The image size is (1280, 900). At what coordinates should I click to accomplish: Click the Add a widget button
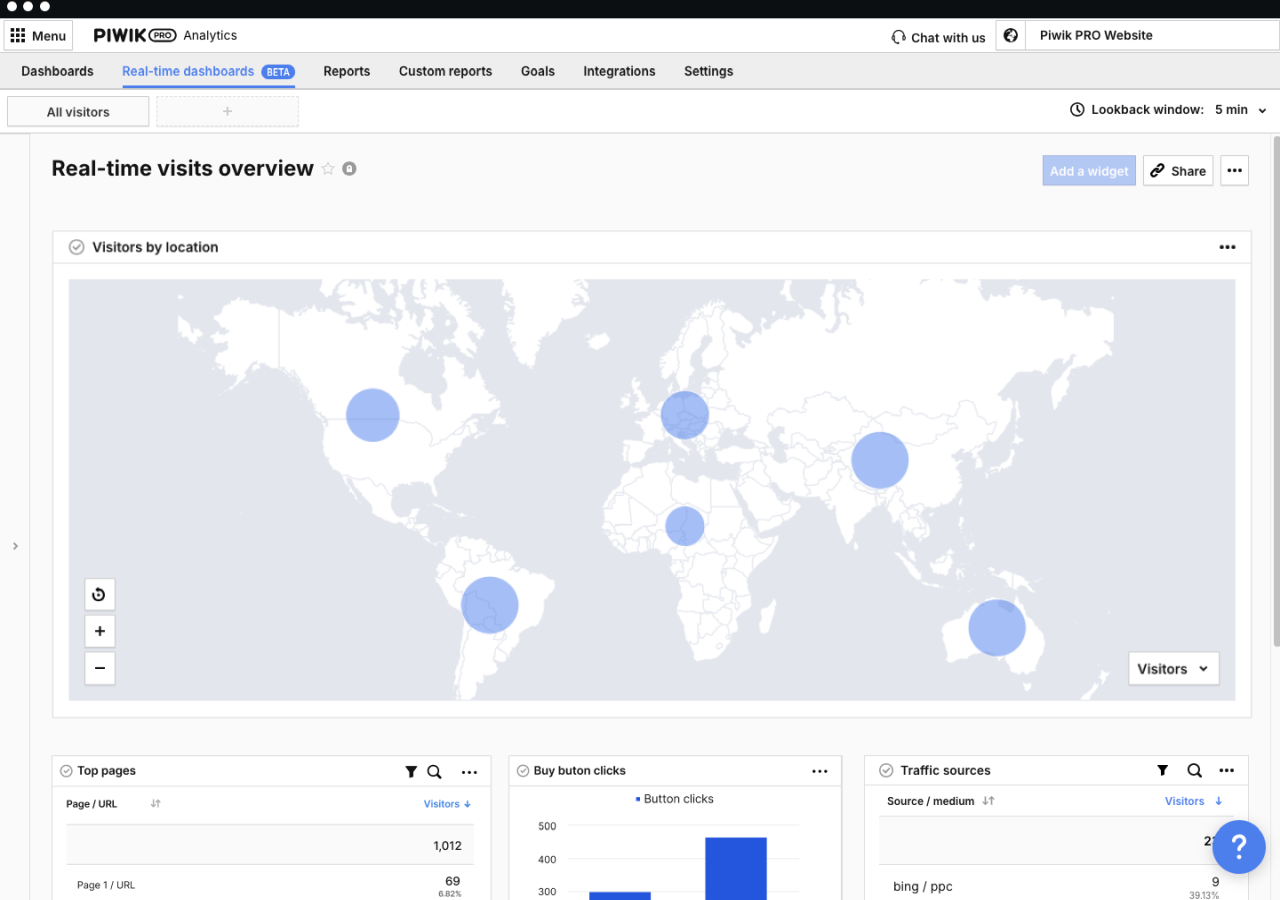point(1089,171)
